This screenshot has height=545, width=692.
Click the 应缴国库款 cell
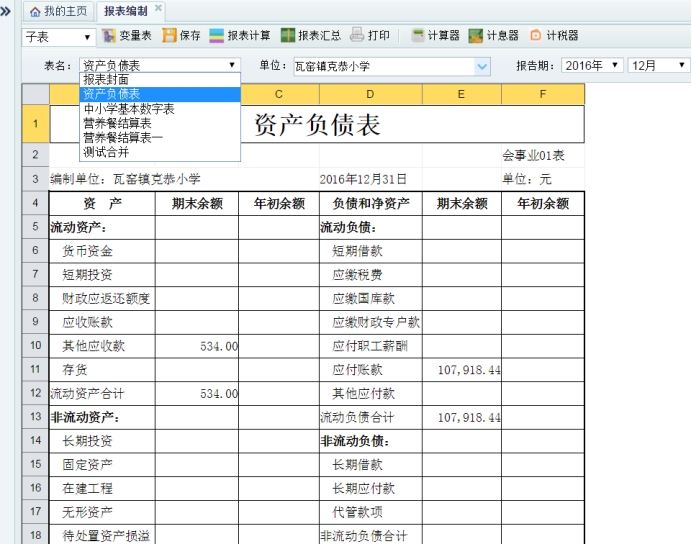(370, 299)
